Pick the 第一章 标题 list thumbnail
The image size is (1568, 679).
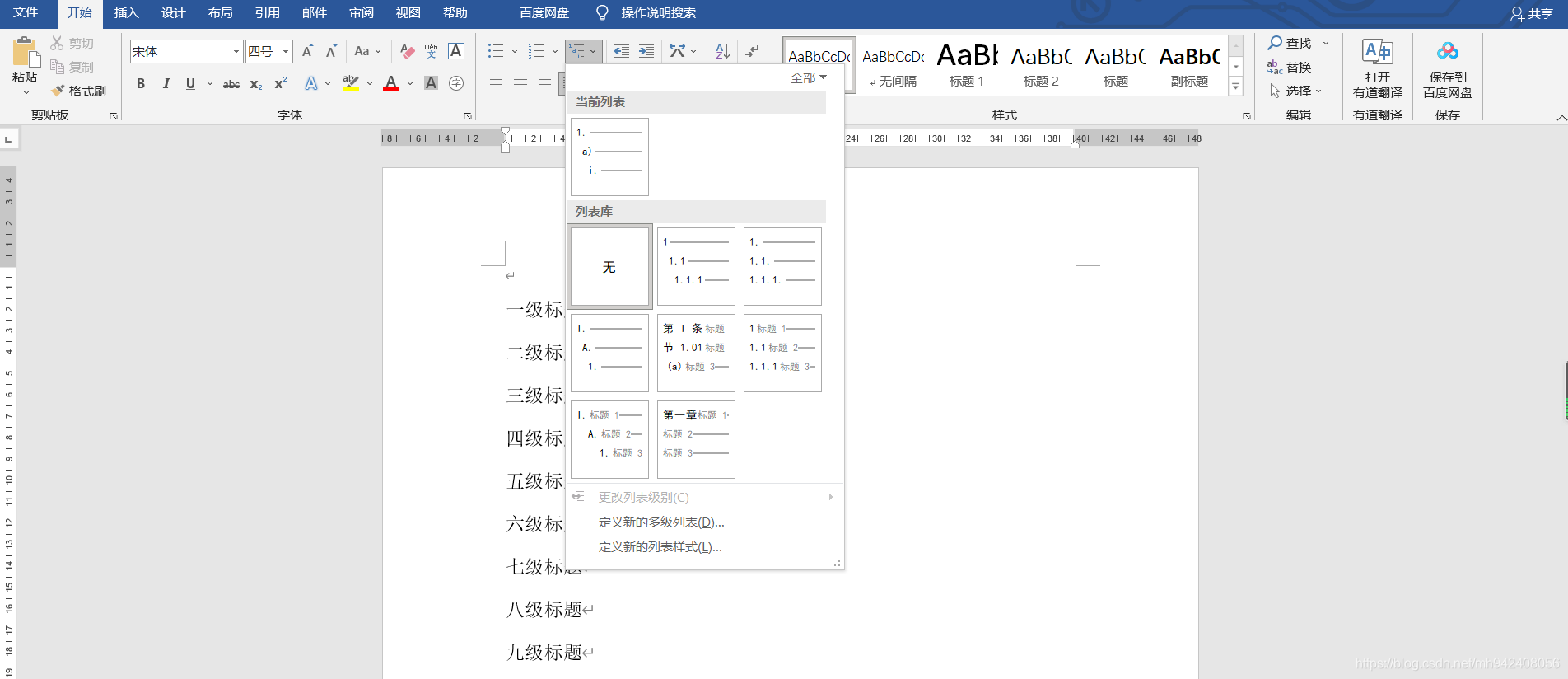[696, 439]
